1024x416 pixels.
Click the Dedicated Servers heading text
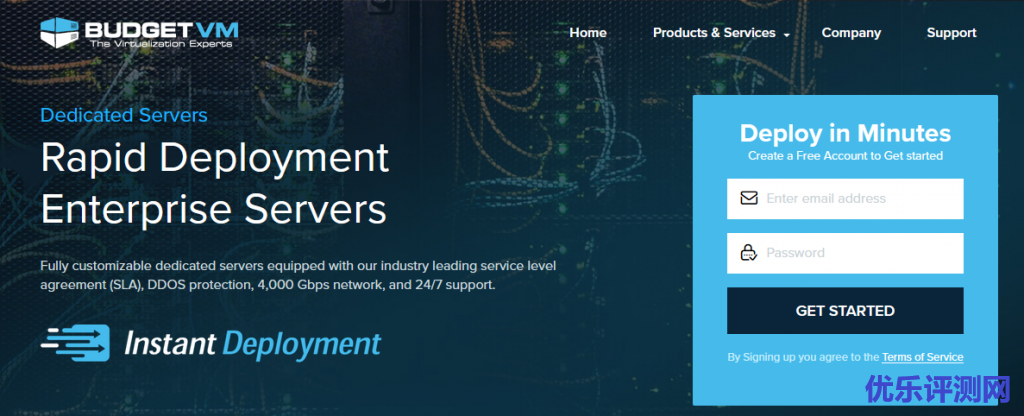(124, 116)
